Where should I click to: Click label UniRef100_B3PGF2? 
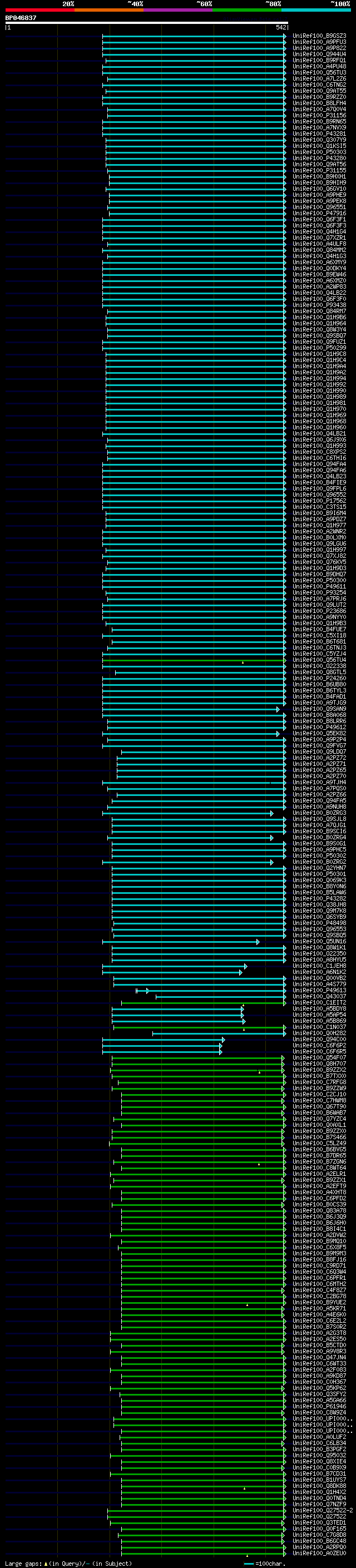pyautogui.click(x=319, y=1449)
